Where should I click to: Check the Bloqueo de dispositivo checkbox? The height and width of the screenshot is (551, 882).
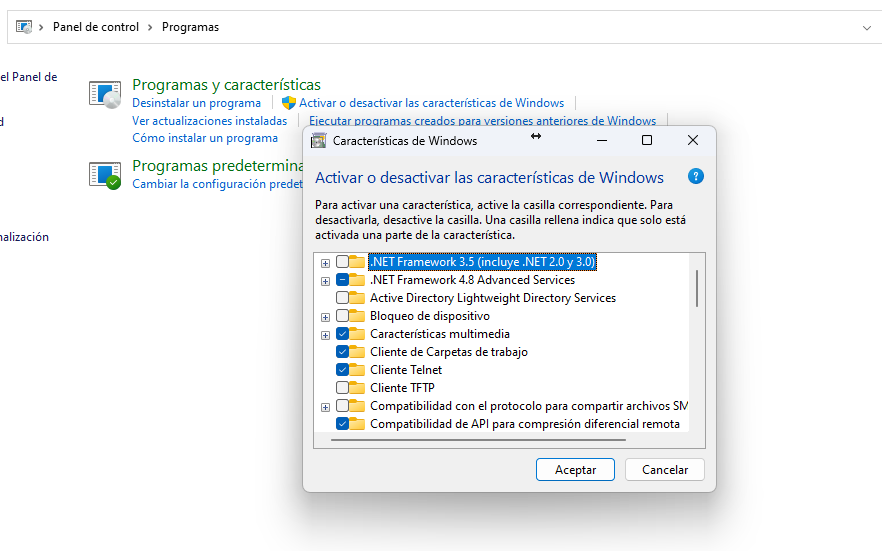click(342, 315)
